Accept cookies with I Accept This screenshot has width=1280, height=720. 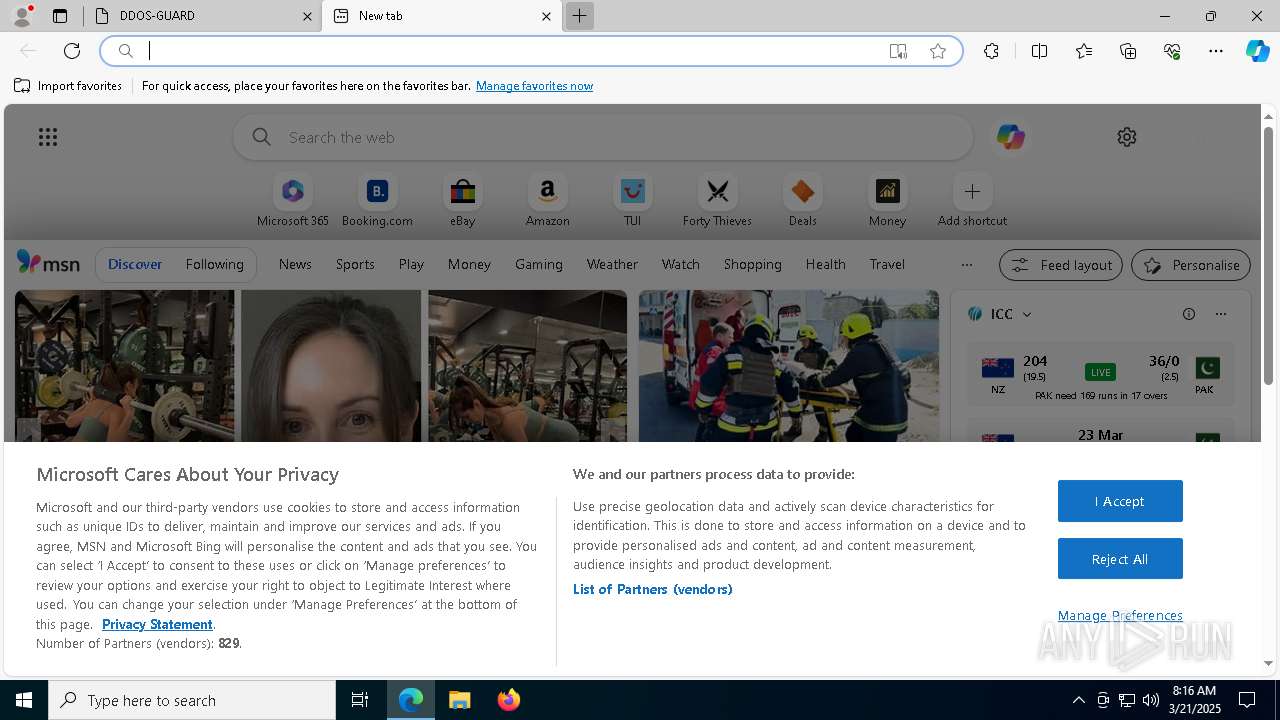(1120, 501)
